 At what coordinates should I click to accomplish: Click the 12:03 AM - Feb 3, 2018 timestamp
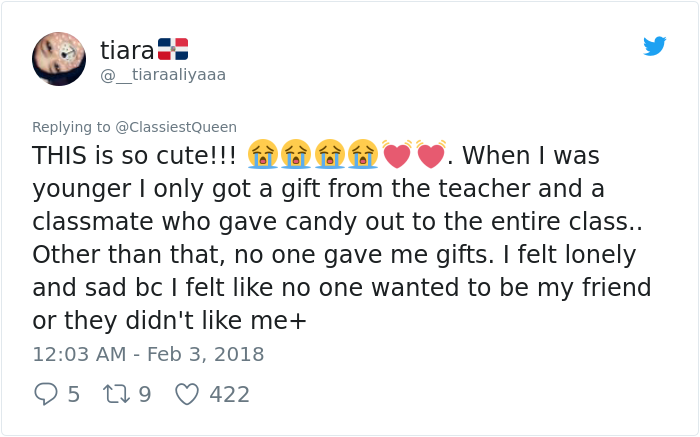pyautogui.click(x=148, y=354)
